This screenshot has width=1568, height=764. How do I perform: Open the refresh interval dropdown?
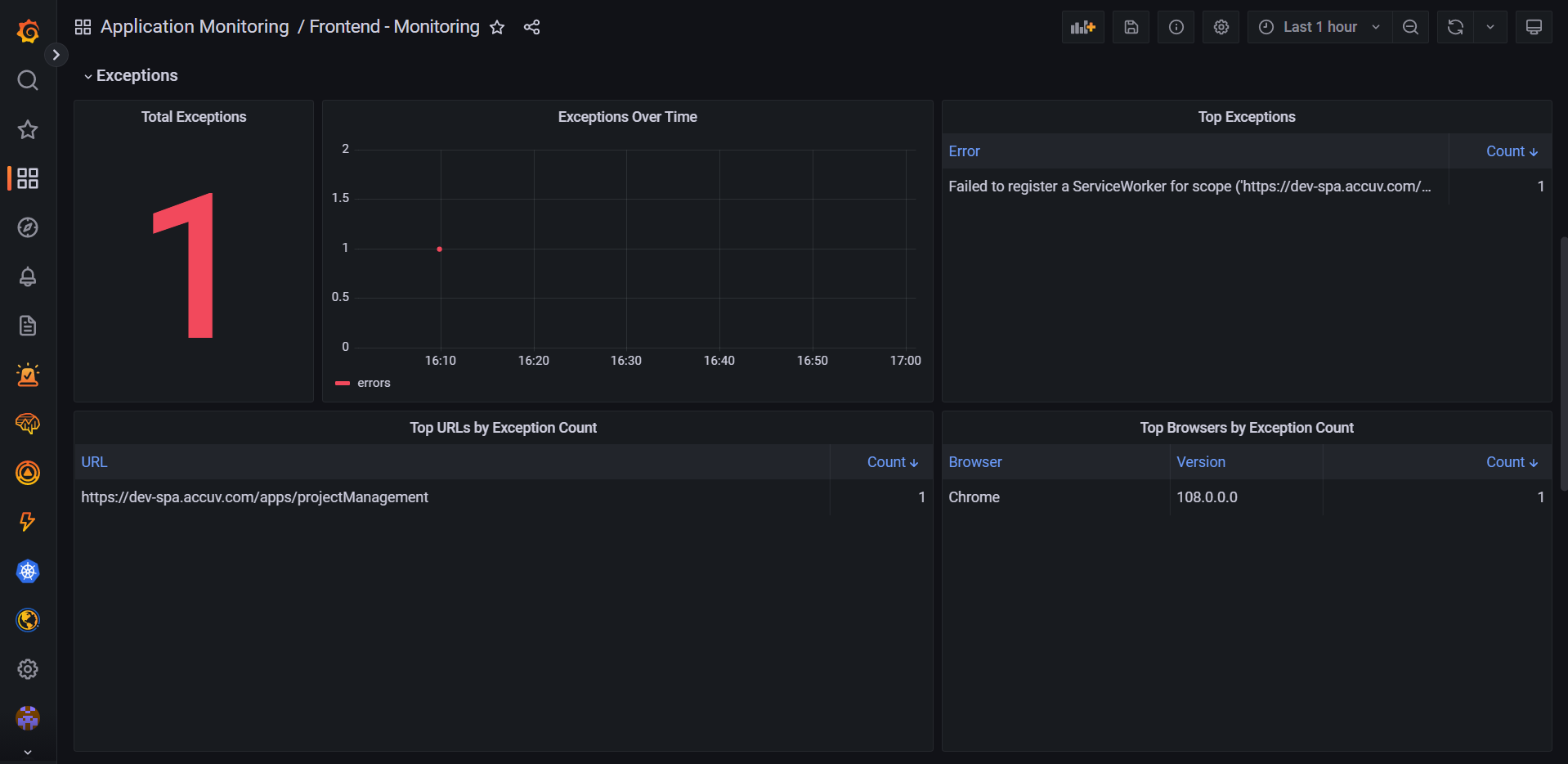pyautogui.click(x=1490, y=27)
